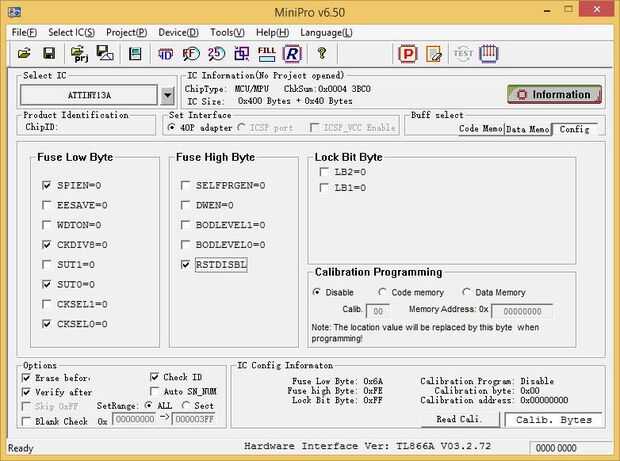620x461 pixels.
Task: Click the circular arrow F toolbar icon
Action: coord(191,54)
